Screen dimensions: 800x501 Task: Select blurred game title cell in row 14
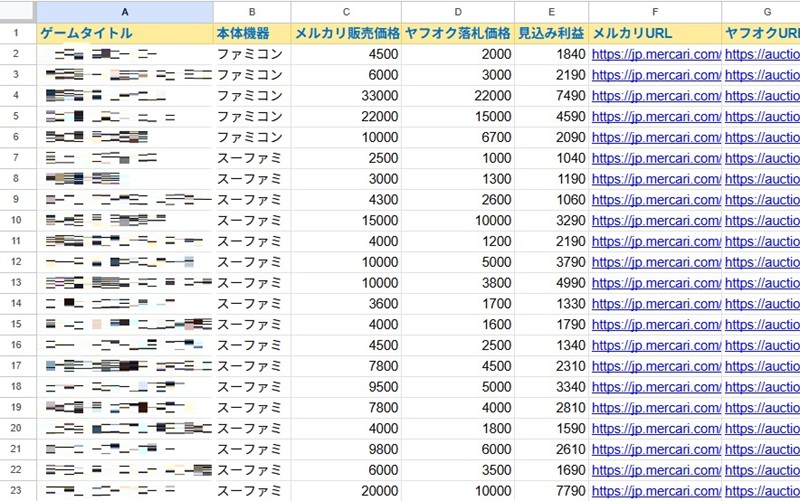pos(125,304)
